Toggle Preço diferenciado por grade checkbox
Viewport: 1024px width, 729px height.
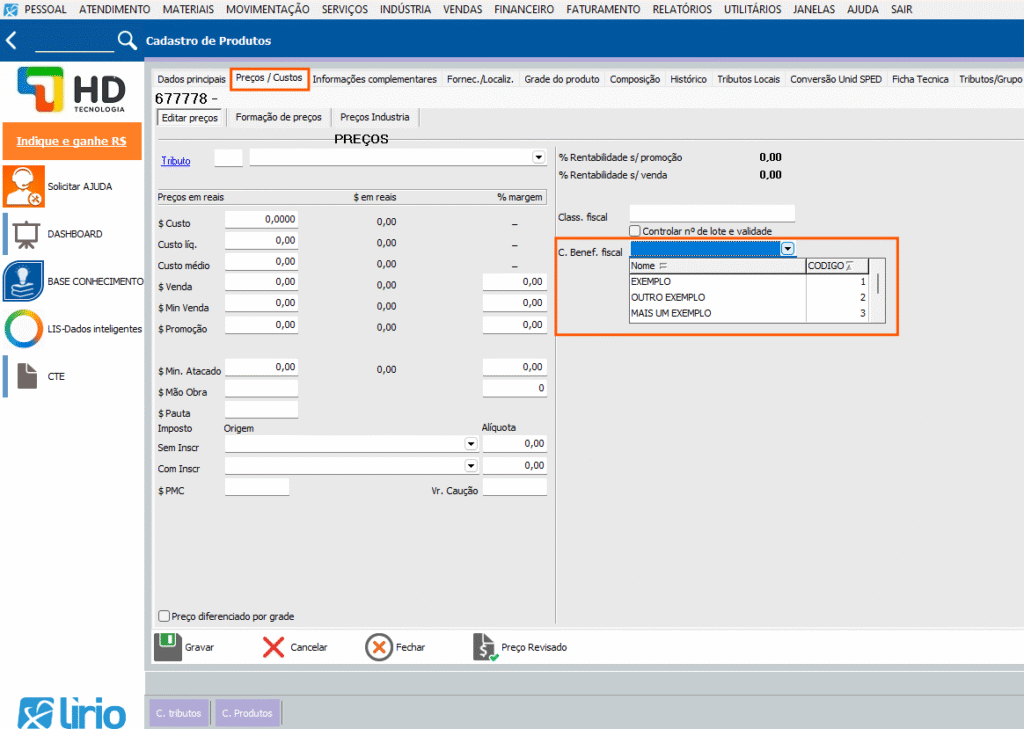point(164,617)
